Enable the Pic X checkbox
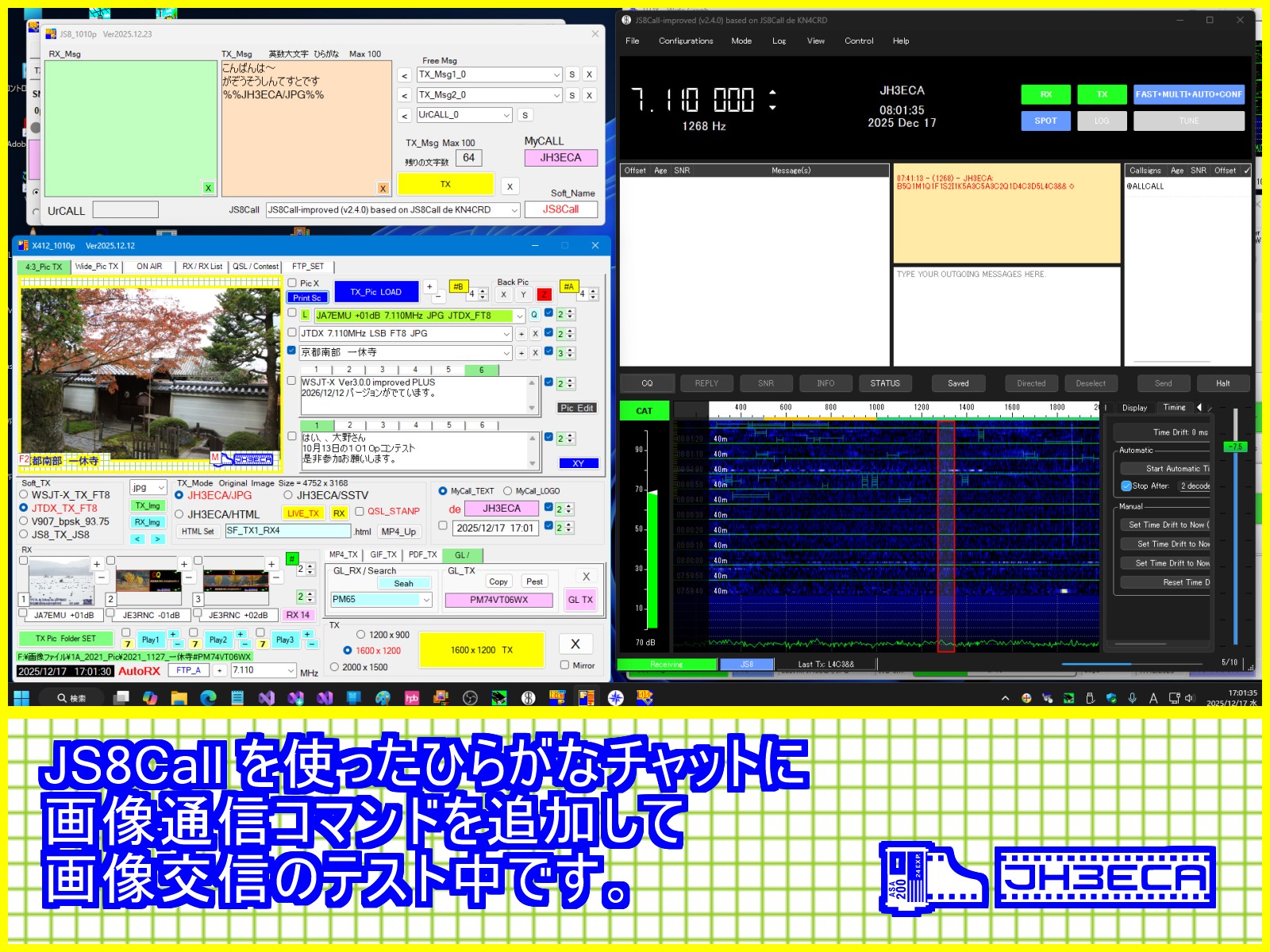This screenshot has height=952, width=1270. coord(292,283)
